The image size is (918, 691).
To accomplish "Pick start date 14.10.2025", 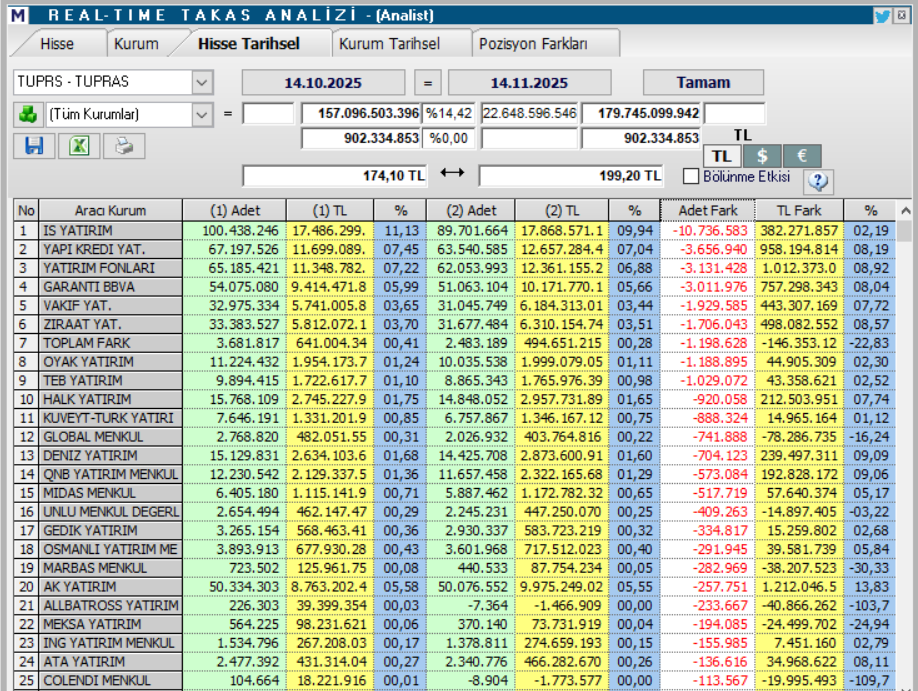I will click(323, 83).
